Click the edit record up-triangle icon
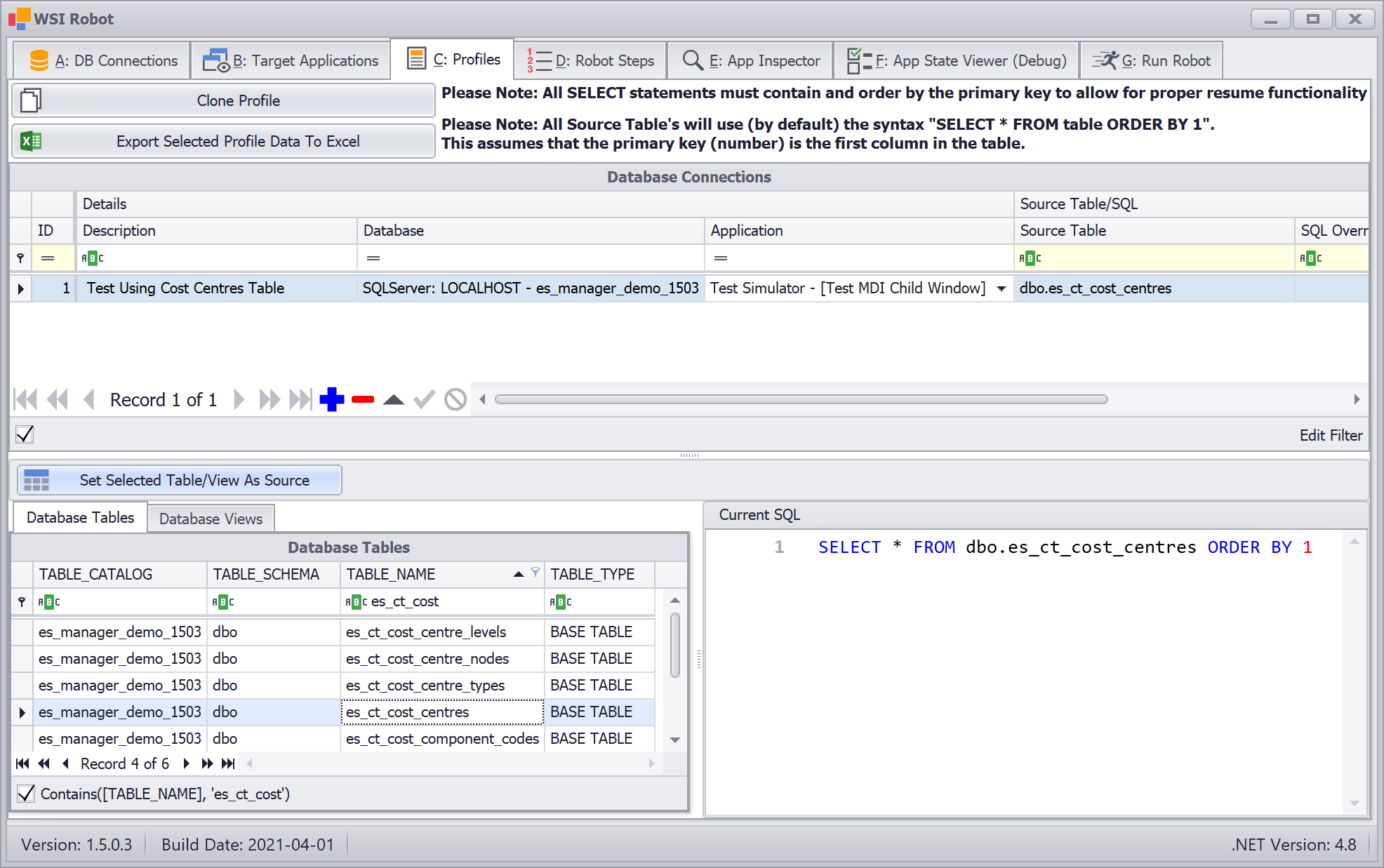1384x868 pixels. point(394,399)
